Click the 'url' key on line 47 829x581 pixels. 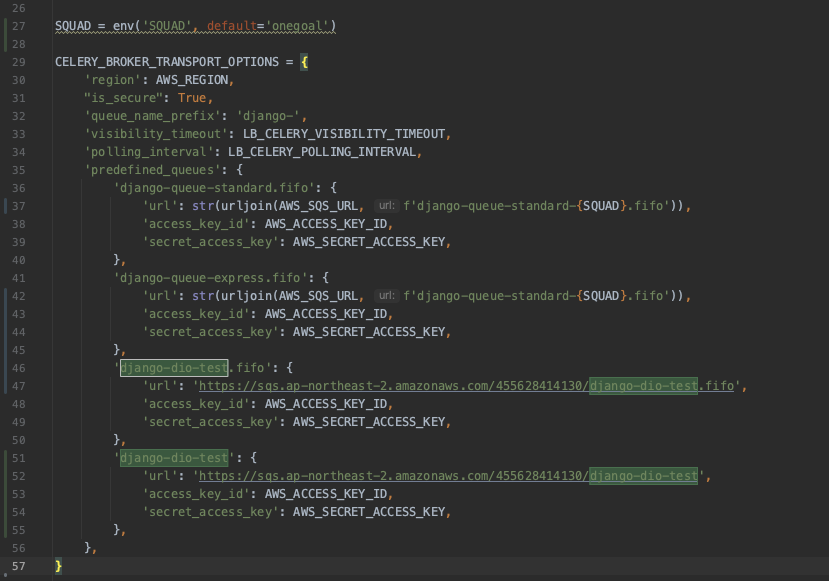point(159,386)
